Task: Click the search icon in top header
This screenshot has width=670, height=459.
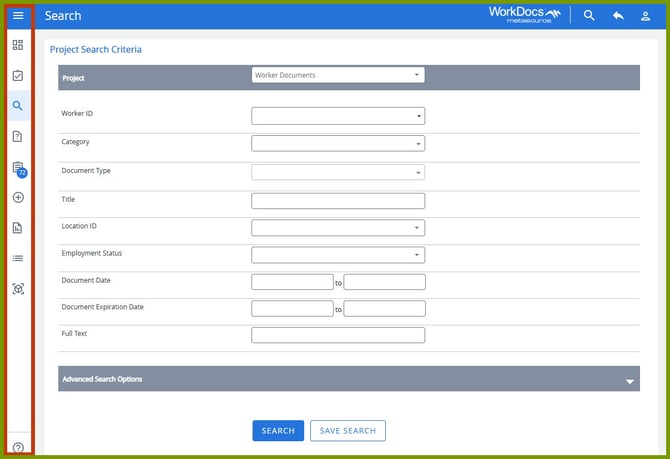Action: (x=589, y=16)
